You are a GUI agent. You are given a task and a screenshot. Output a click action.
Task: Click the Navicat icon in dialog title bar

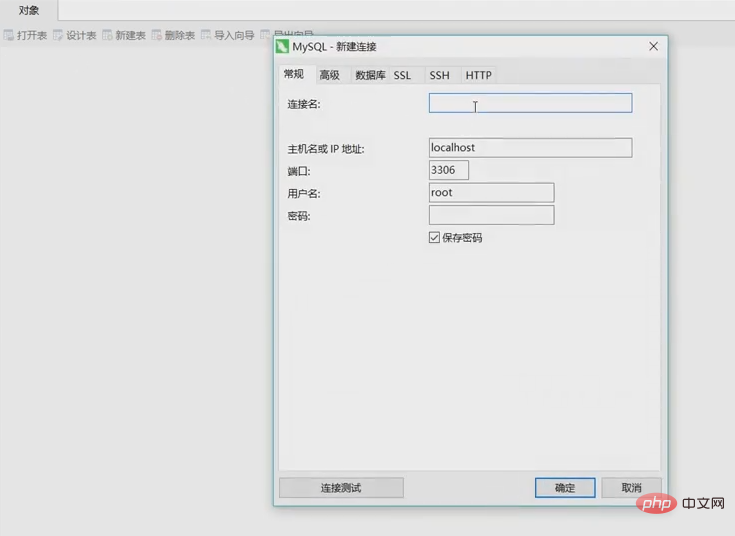282,46
